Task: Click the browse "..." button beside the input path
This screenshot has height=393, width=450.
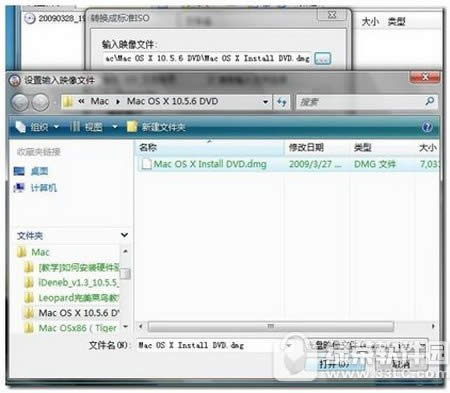Action: click(322, 58)
